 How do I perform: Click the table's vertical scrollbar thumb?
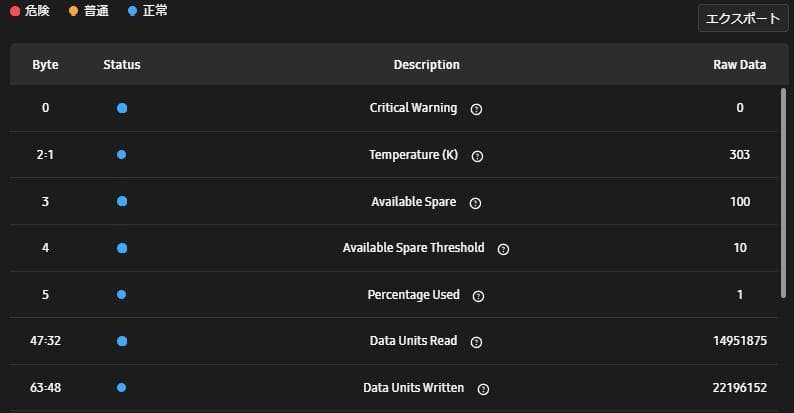(x=783, y=193)
